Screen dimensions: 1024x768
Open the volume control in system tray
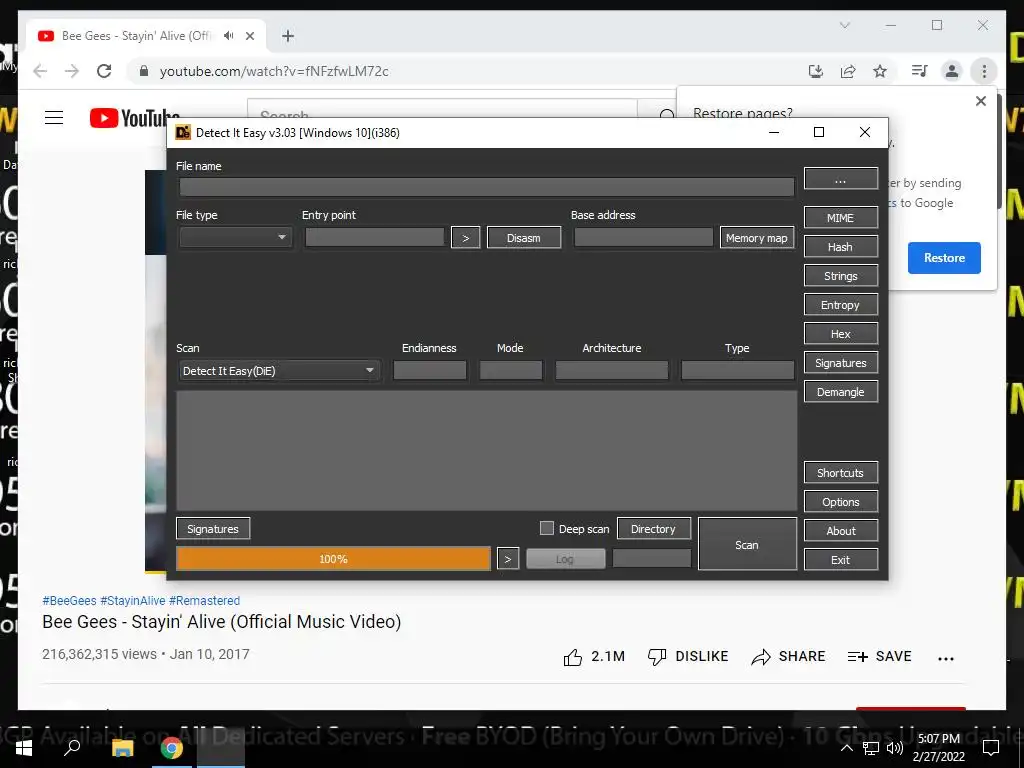895,748
